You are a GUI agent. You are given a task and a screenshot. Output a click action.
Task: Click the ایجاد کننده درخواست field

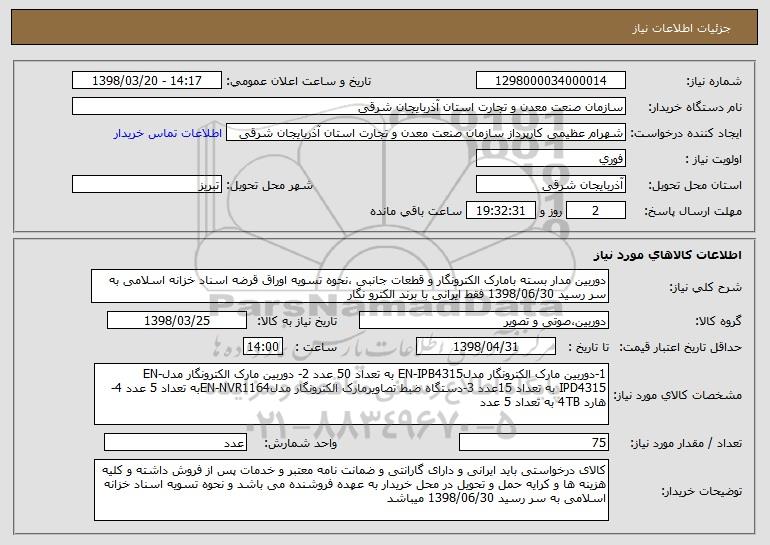426,133
